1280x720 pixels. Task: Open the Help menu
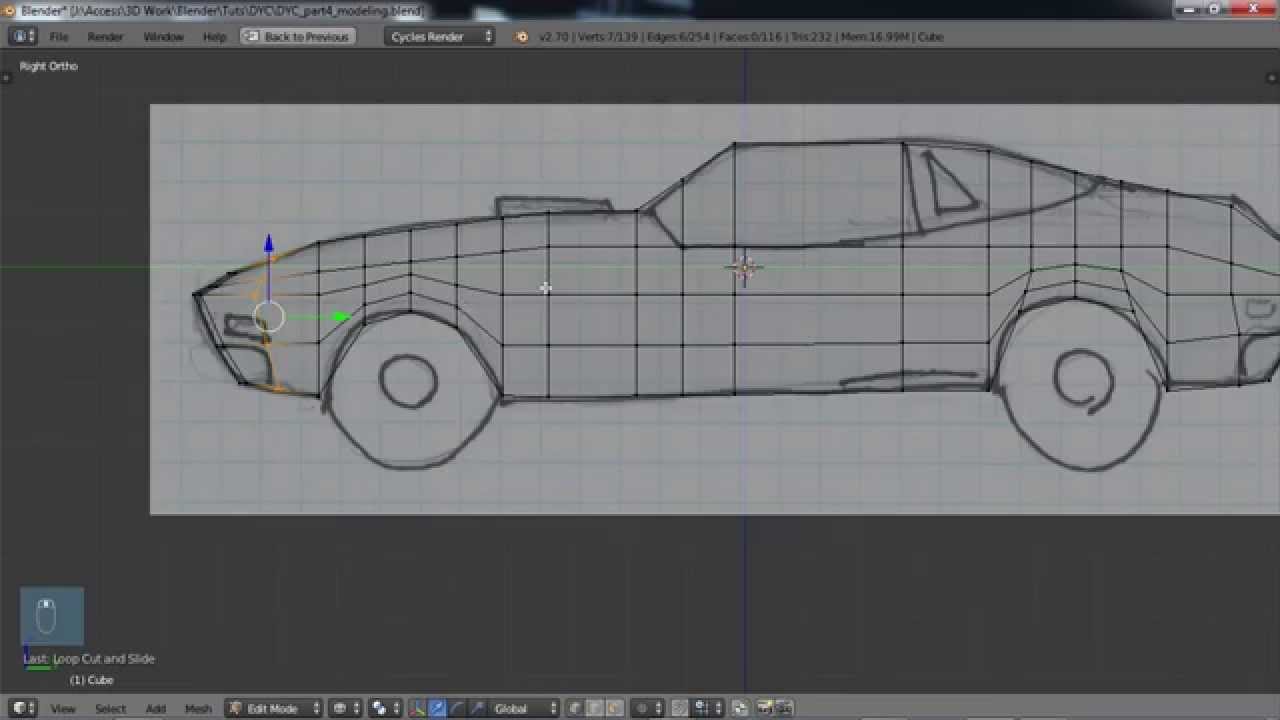(215, 36)
